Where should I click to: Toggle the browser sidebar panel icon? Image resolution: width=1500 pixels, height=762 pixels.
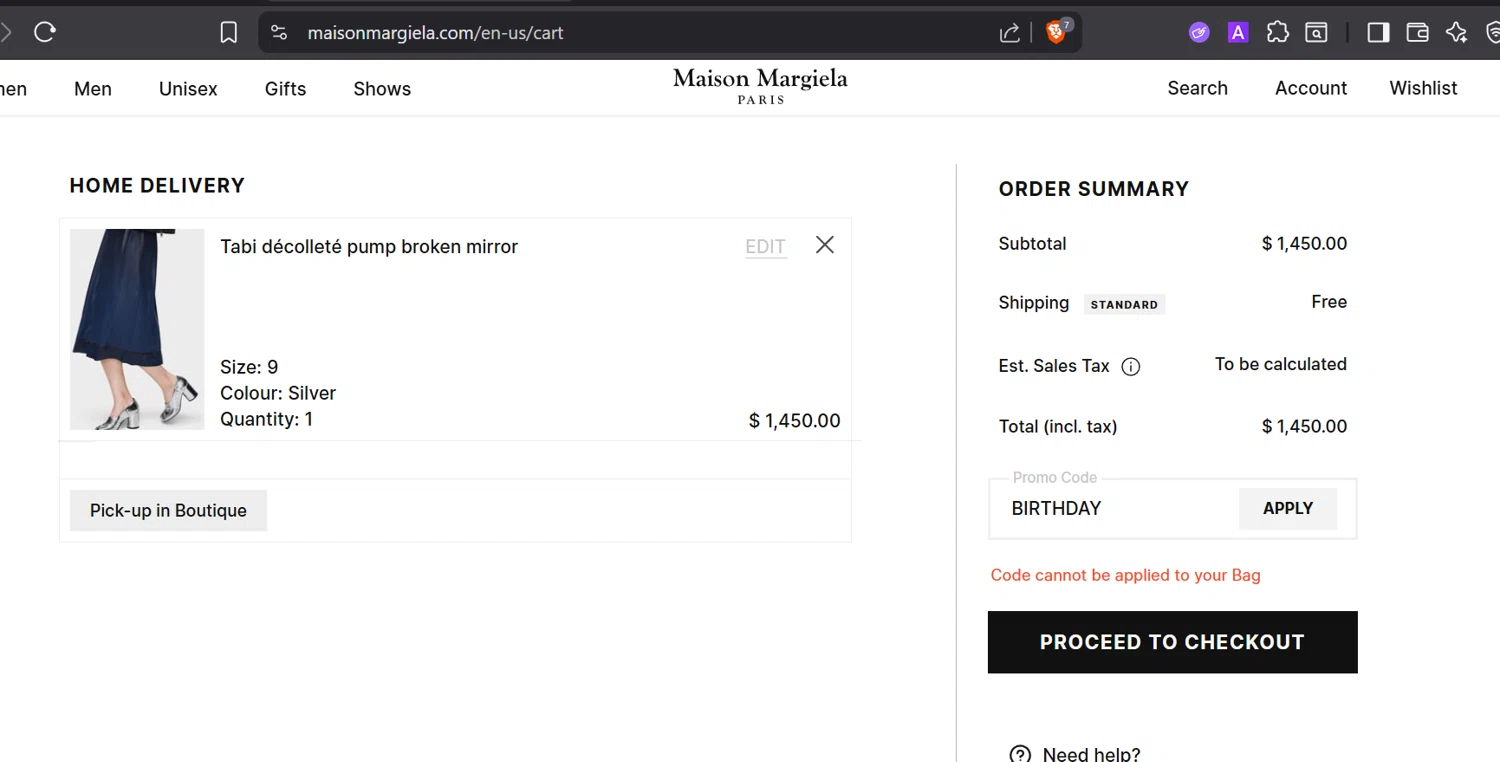click(x=1378, y=33)
